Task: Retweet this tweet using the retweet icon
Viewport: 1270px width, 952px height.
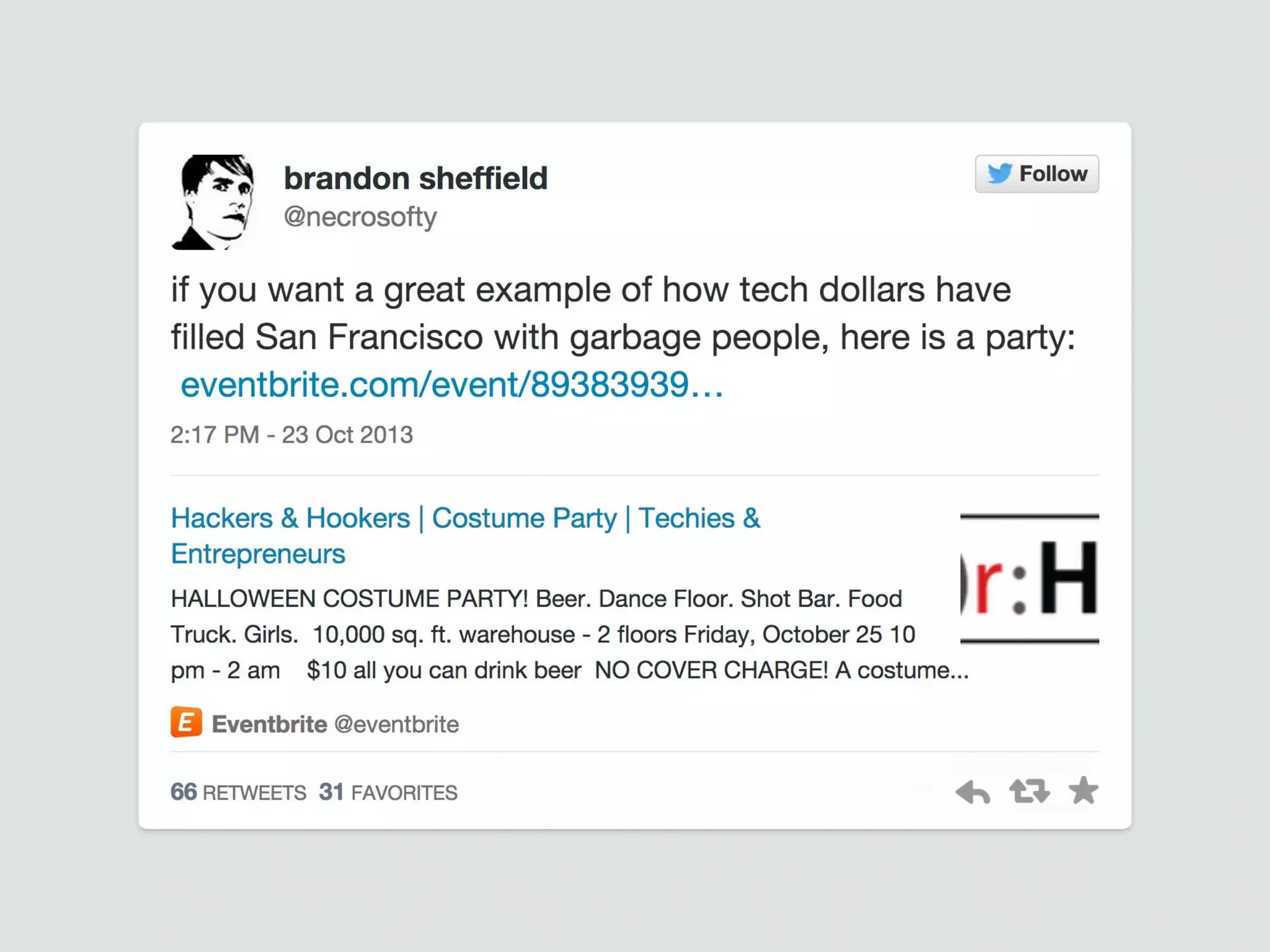Action: pos(1029,791)
